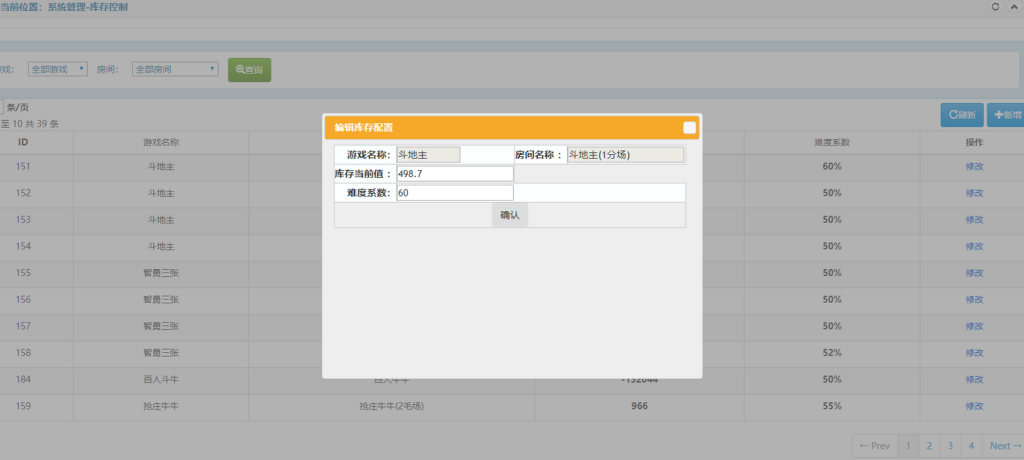This screenshot has height=460, width=1024.
Task: Click the 确认 button in the dialog
Action: pos(509,215)
